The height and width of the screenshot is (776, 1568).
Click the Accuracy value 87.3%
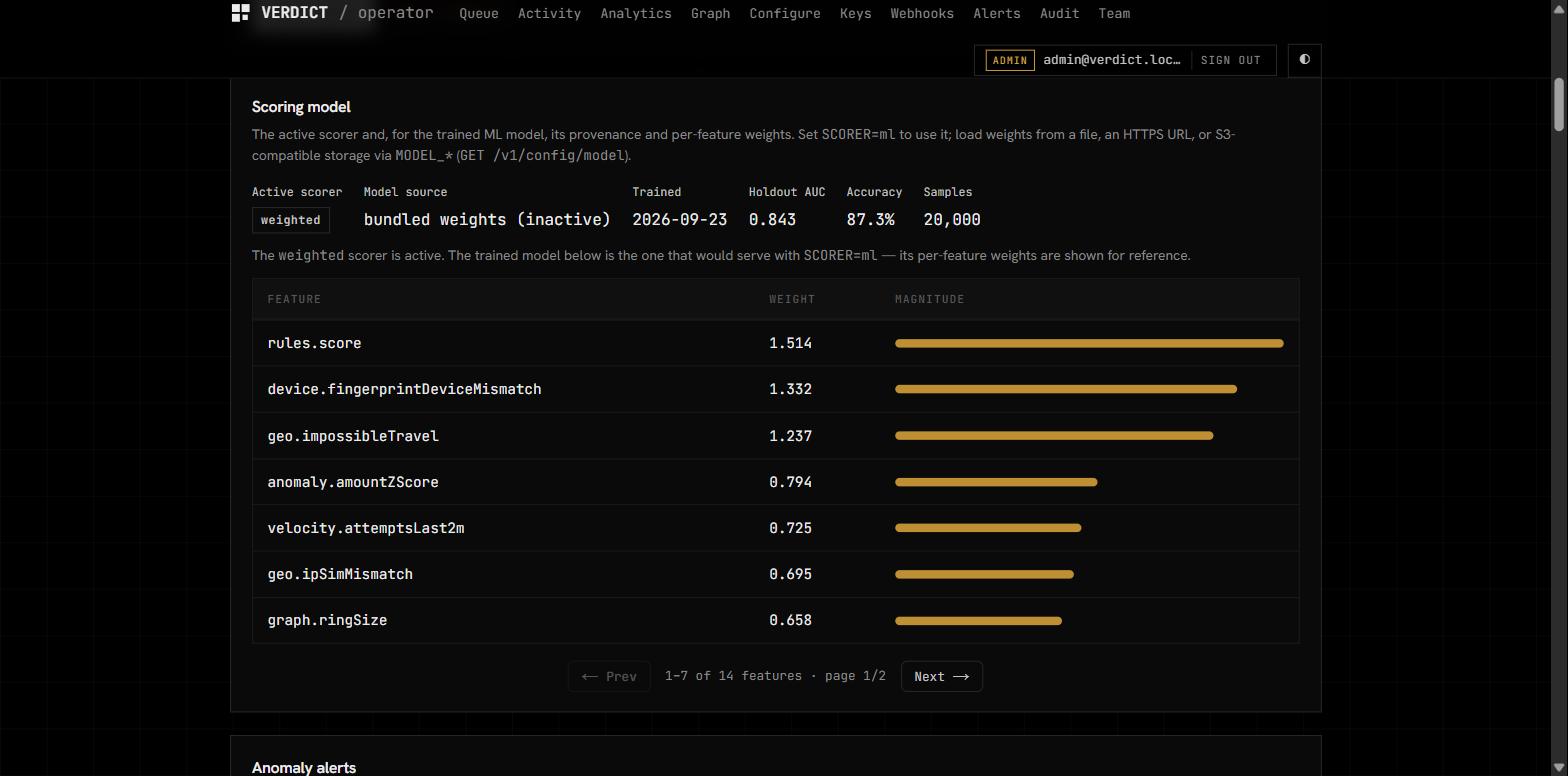[x=871, y=220]
